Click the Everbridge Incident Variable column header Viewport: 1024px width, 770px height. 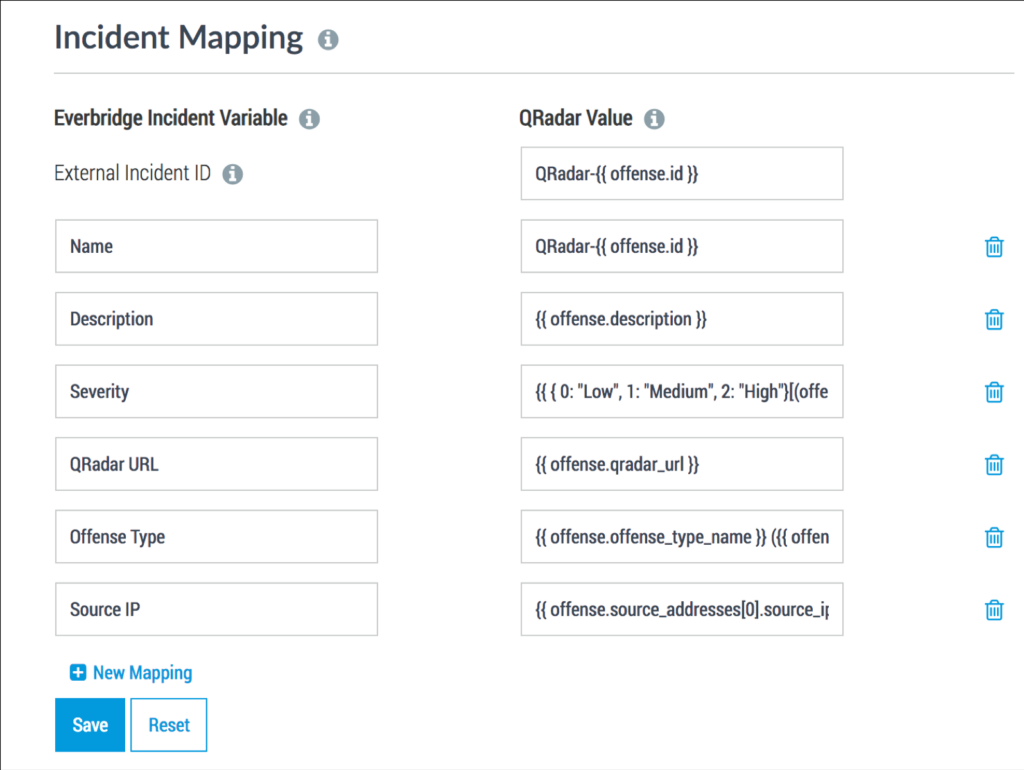[x=170, y=118]
